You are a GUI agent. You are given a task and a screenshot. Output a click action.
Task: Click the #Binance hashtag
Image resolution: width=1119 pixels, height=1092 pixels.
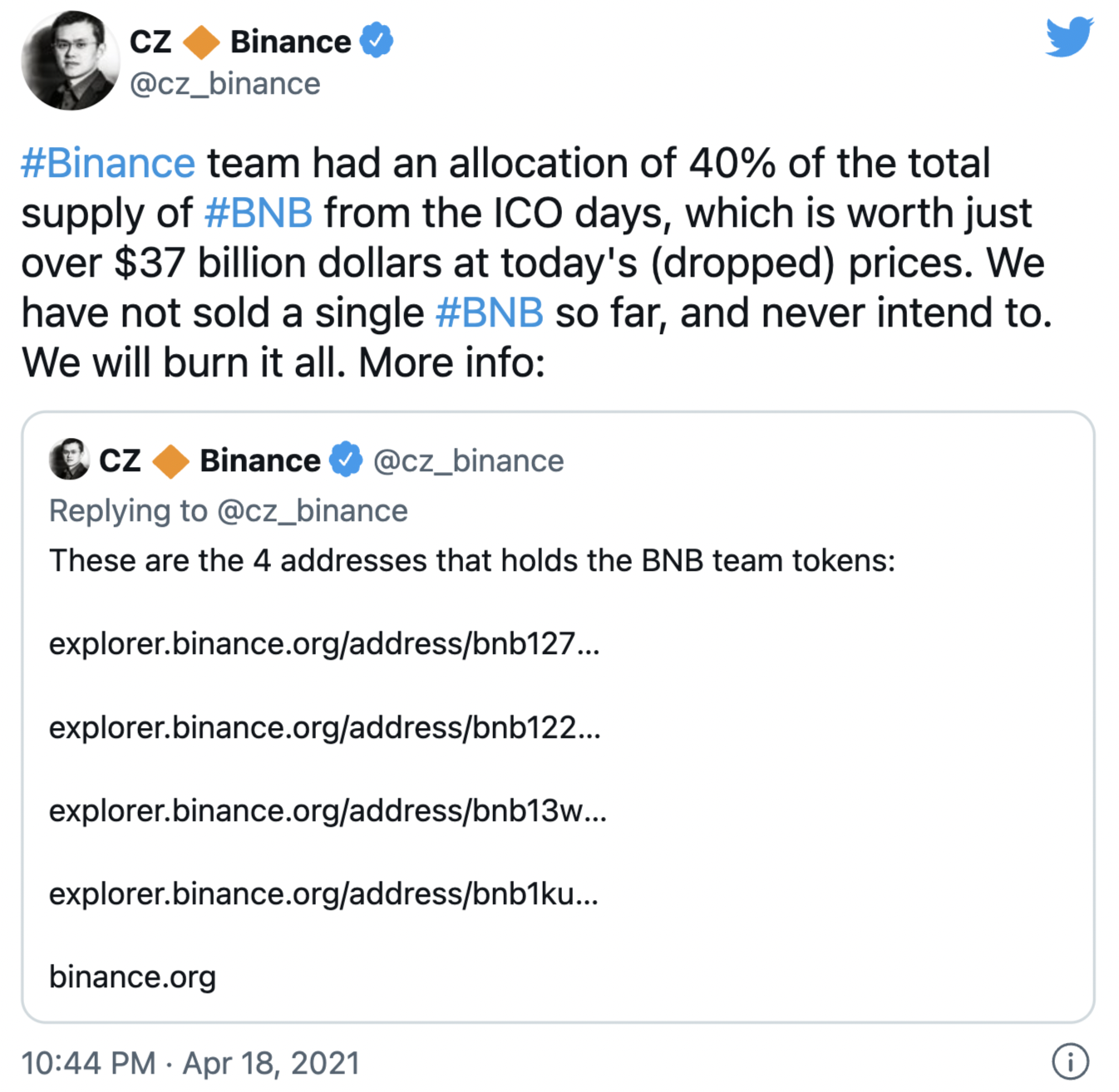(x=108, y=163)
